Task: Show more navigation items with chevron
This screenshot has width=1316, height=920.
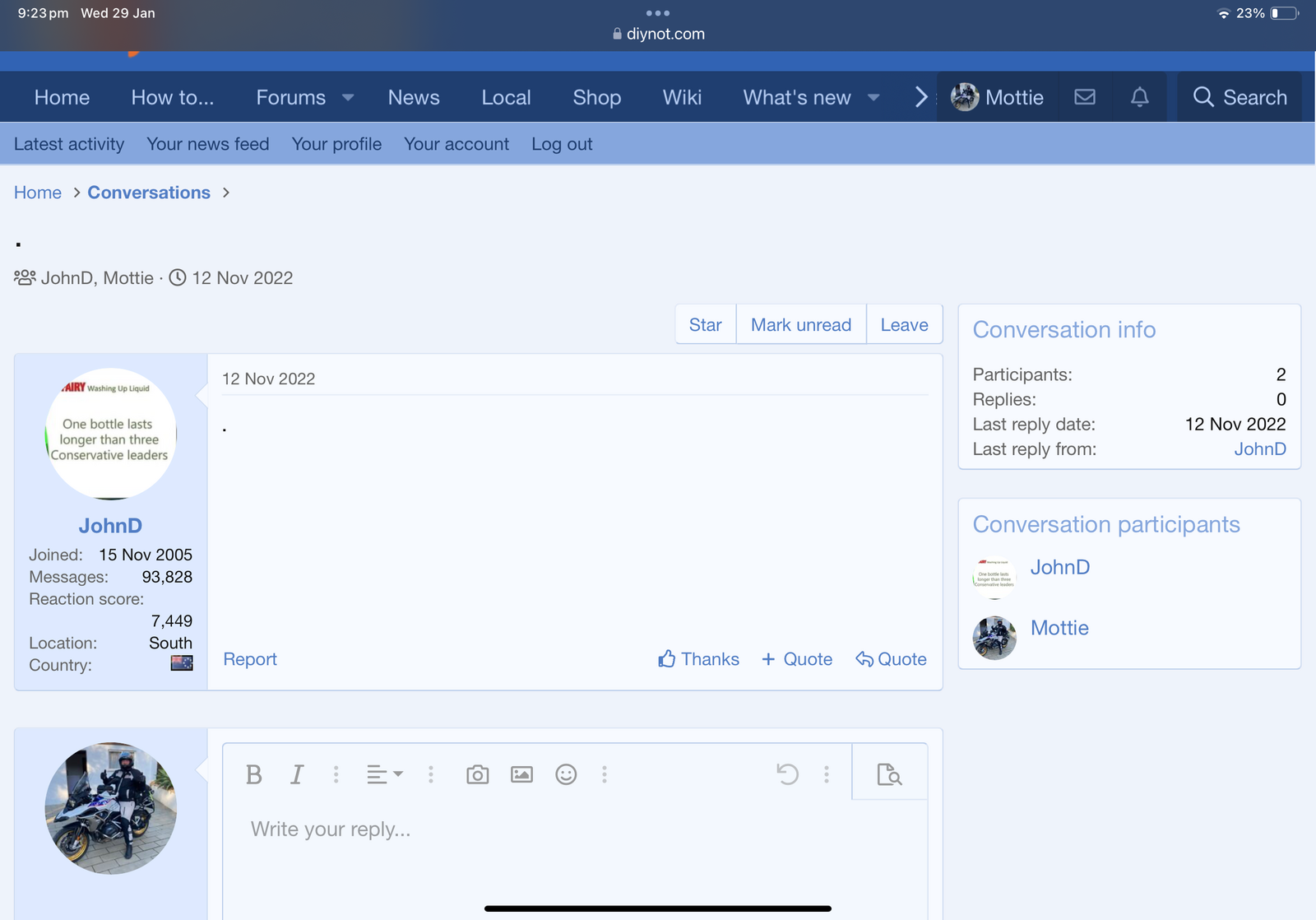Action: [921, 97]
